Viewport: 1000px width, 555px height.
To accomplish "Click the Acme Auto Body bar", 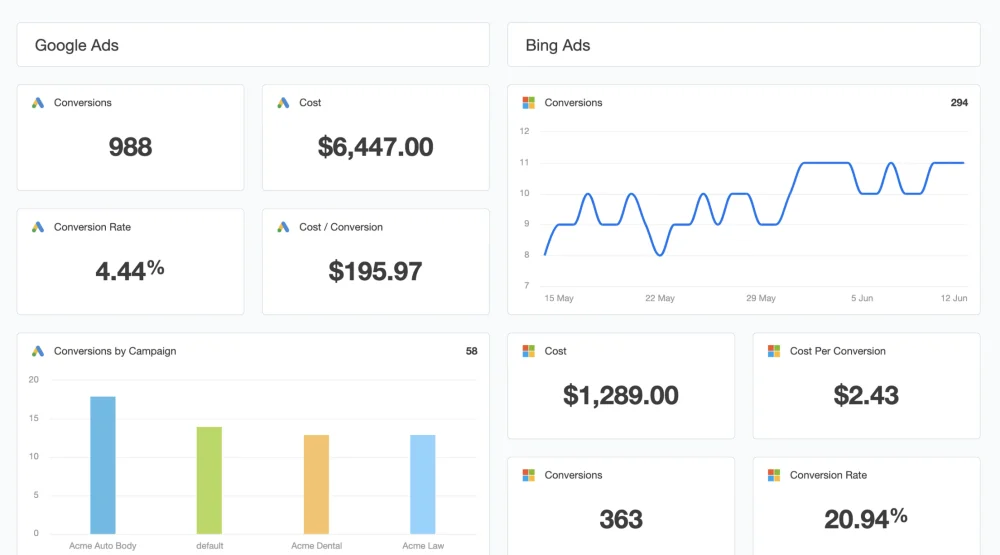I will (x=103, y=465).
